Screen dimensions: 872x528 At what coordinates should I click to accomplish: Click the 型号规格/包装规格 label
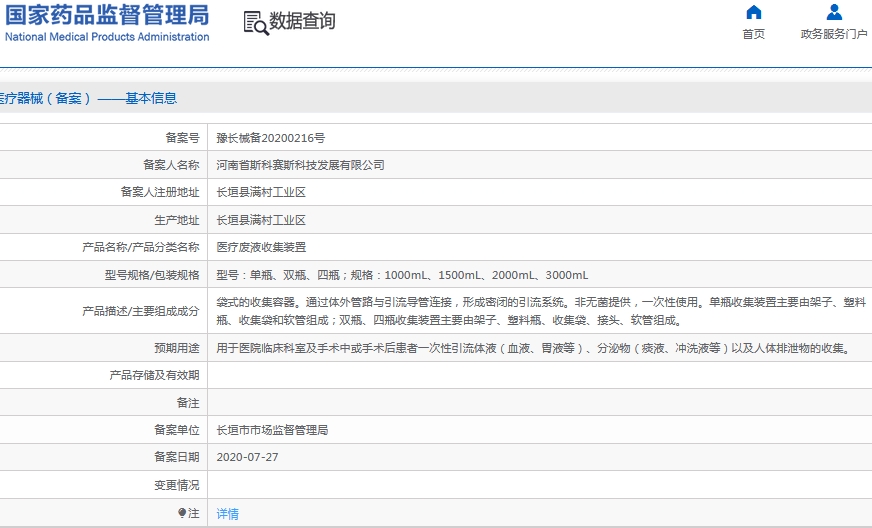tap(152, 275)
